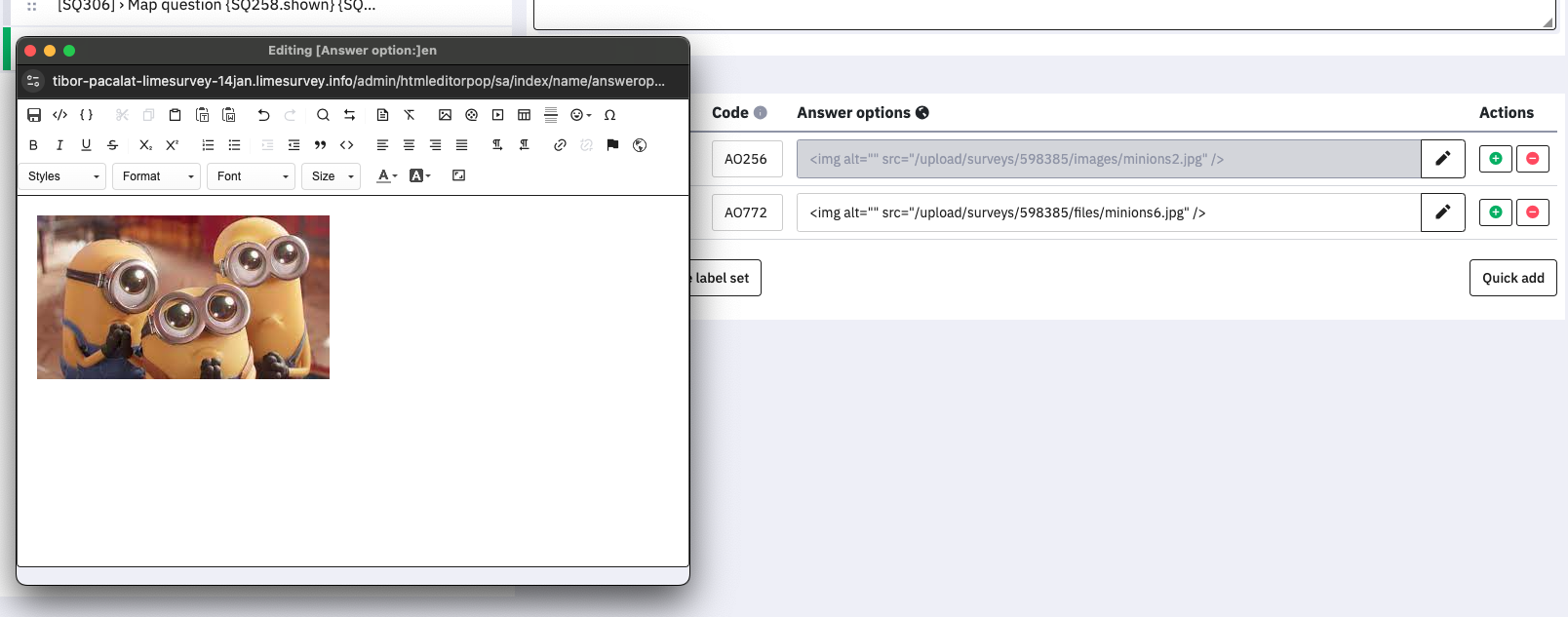Click the curly braces placeholder icon
Image resolution: width=1568 pixels, height=617 pixels.
87,115
